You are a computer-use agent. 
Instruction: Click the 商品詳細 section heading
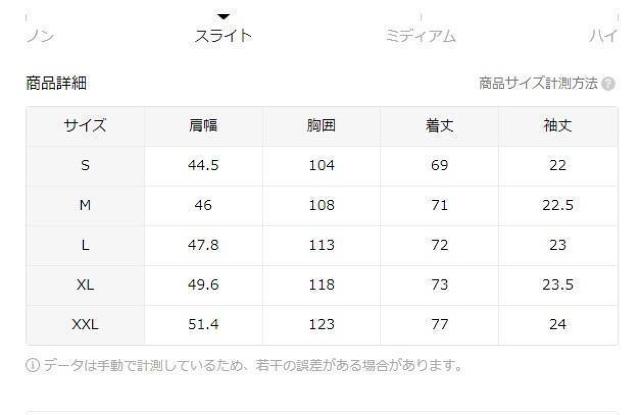point(50,82)
